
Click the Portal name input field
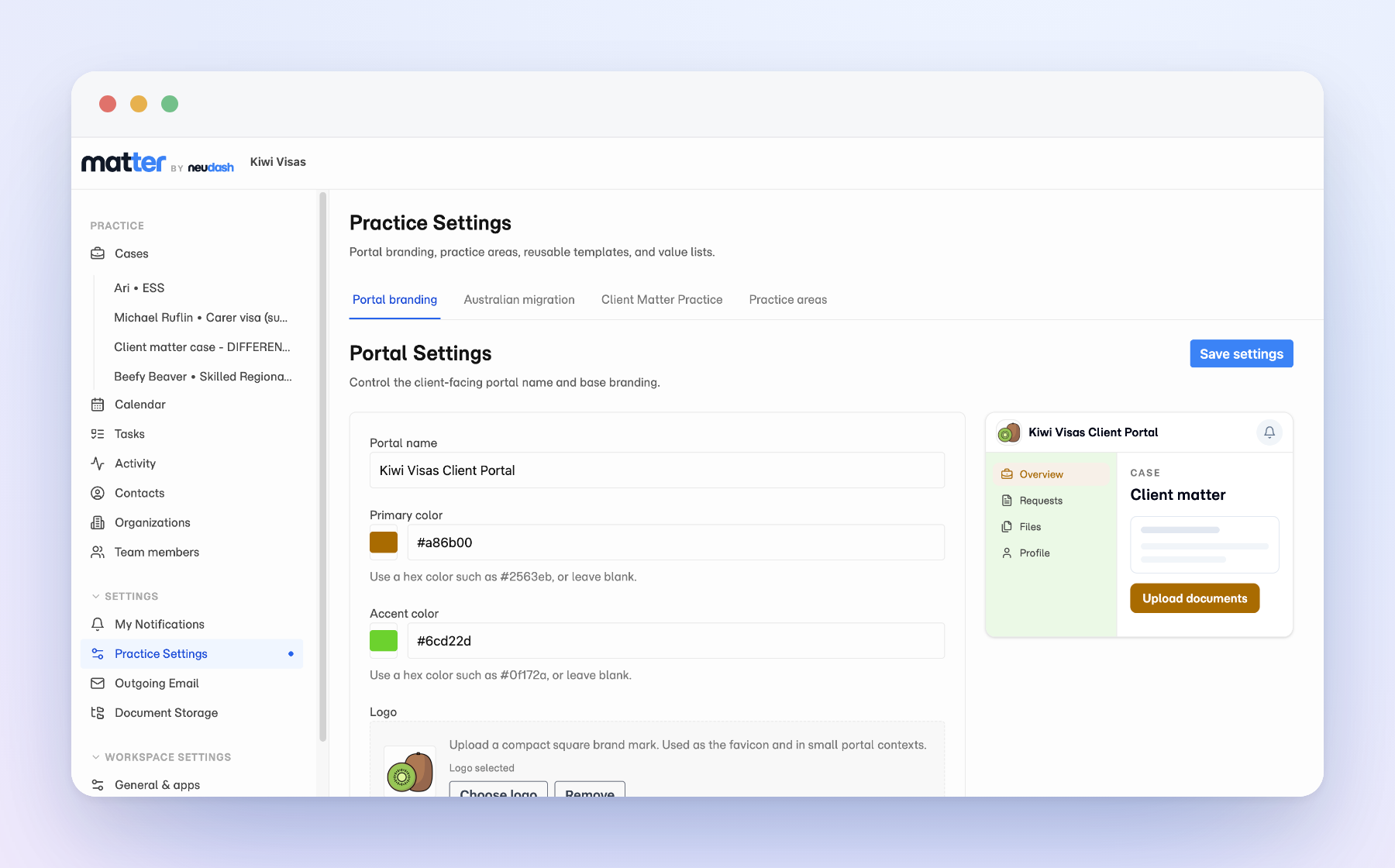[x=657, y=470]
